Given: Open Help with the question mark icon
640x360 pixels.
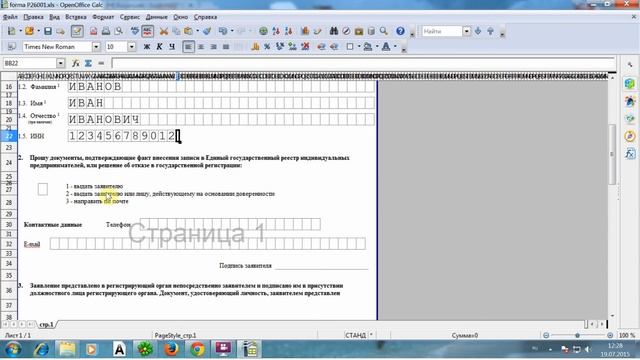Looking at the screenshot, I should 400,31.
